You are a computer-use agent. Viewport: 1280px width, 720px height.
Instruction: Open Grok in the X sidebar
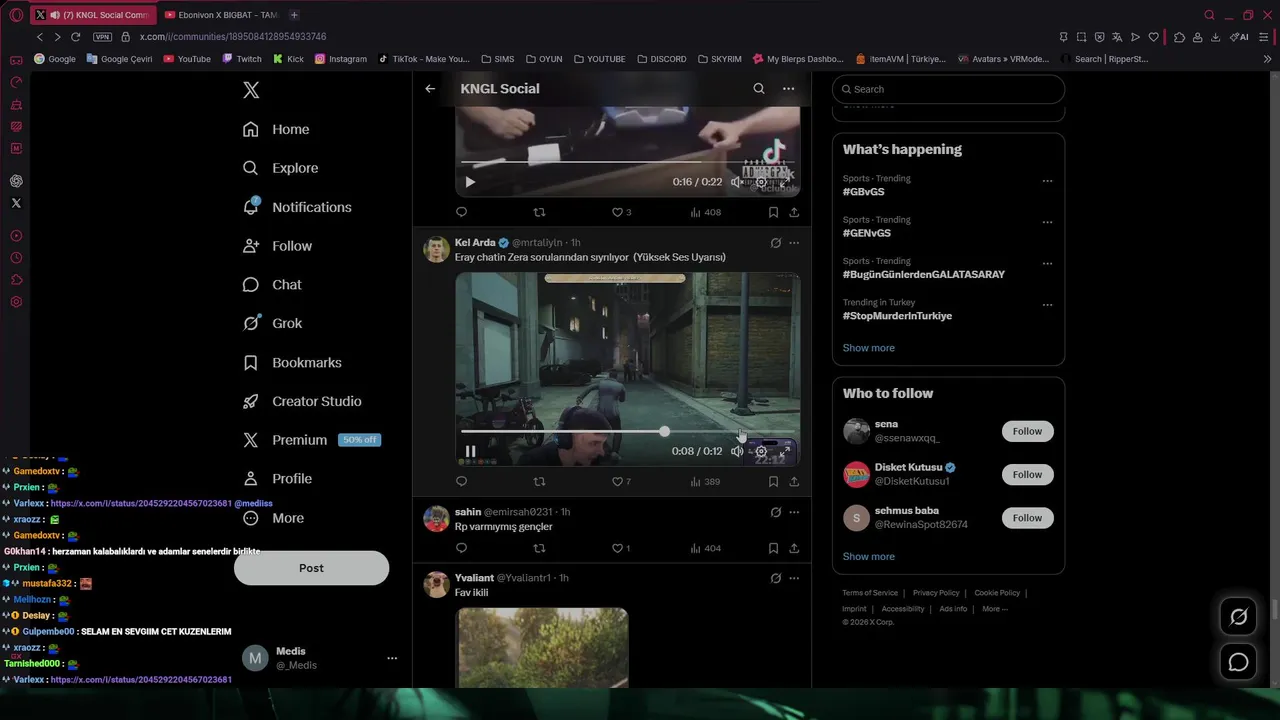(x=272, y=323)
